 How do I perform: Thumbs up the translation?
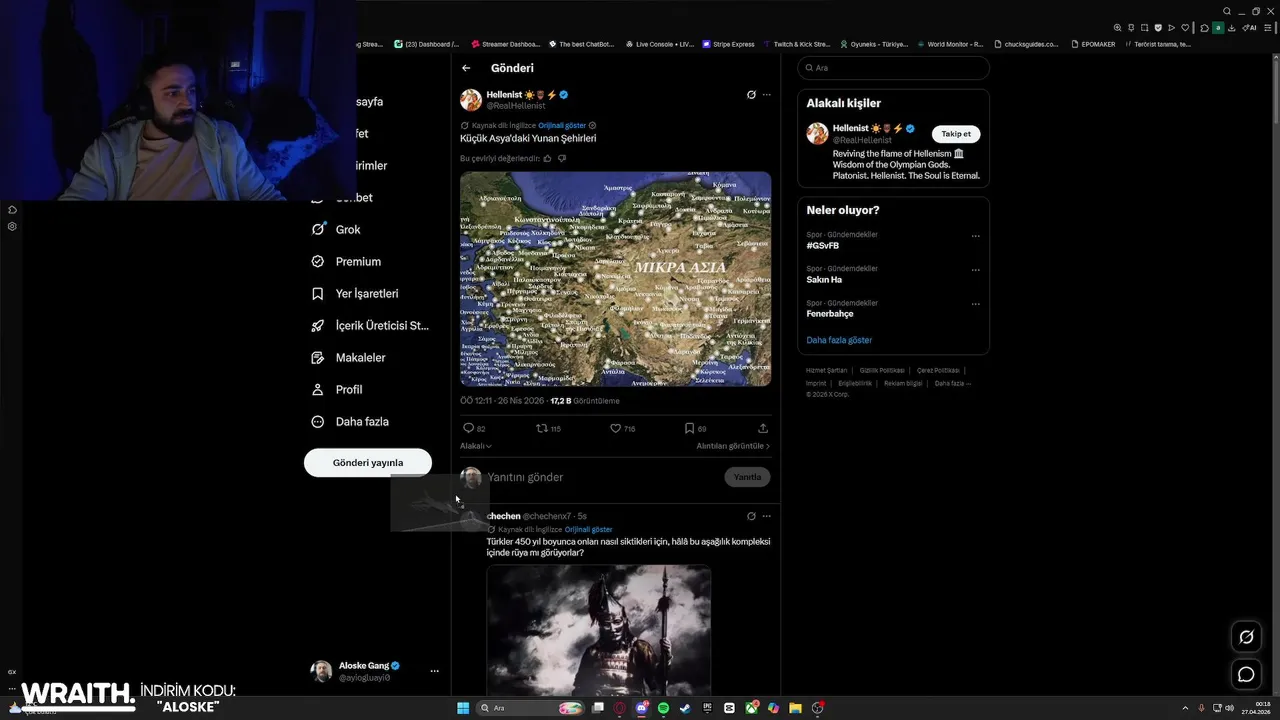pos(547,158)
